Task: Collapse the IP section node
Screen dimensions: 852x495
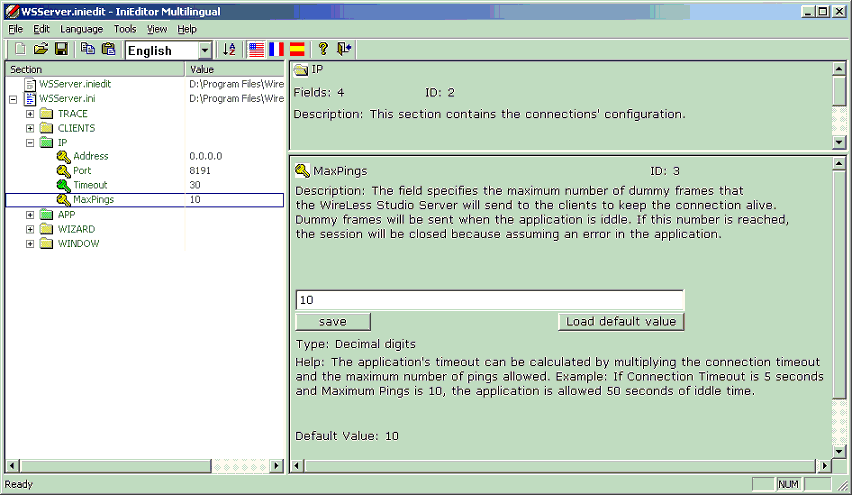Action: (30, 142)
